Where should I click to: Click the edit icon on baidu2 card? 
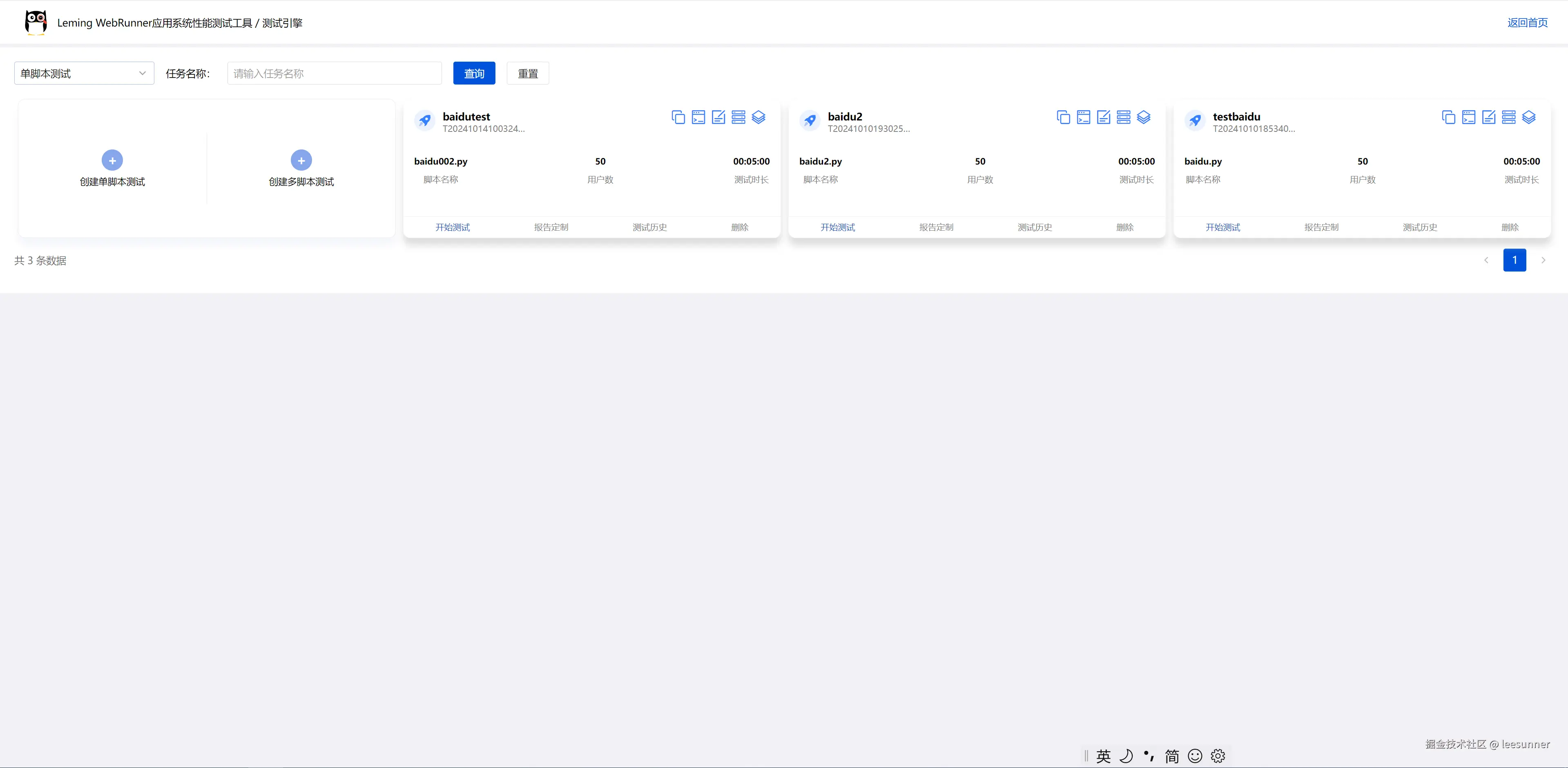point(1104,118)
